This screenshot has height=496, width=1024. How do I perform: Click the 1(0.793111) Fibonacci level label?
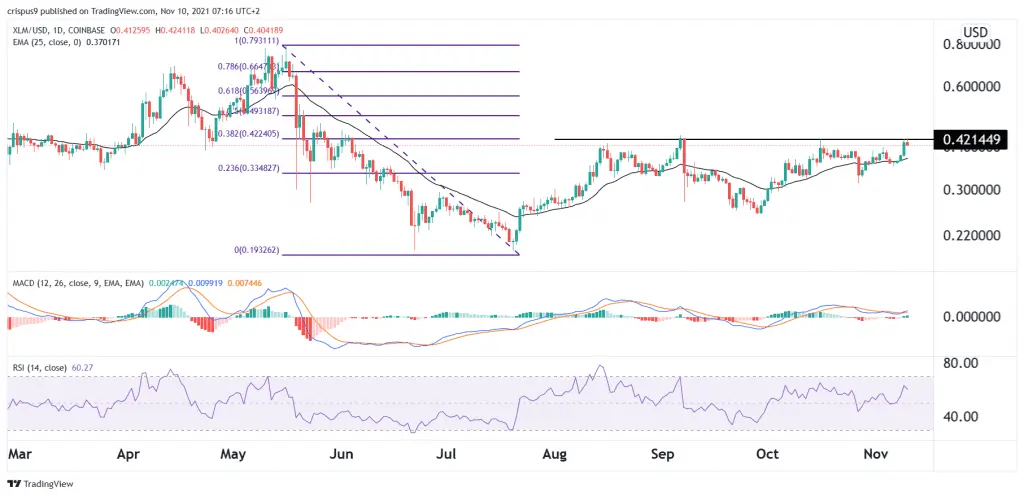pos(255,40)
